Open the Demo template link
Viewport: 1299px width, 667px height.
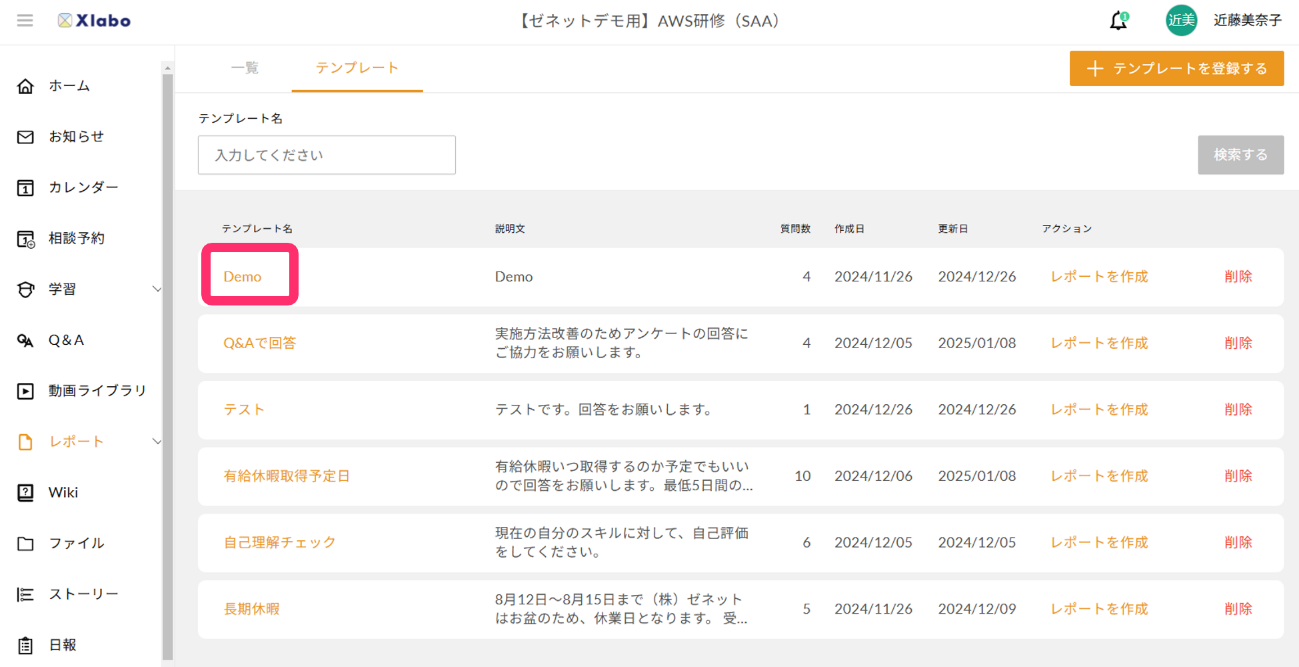(x=242, y=277)
